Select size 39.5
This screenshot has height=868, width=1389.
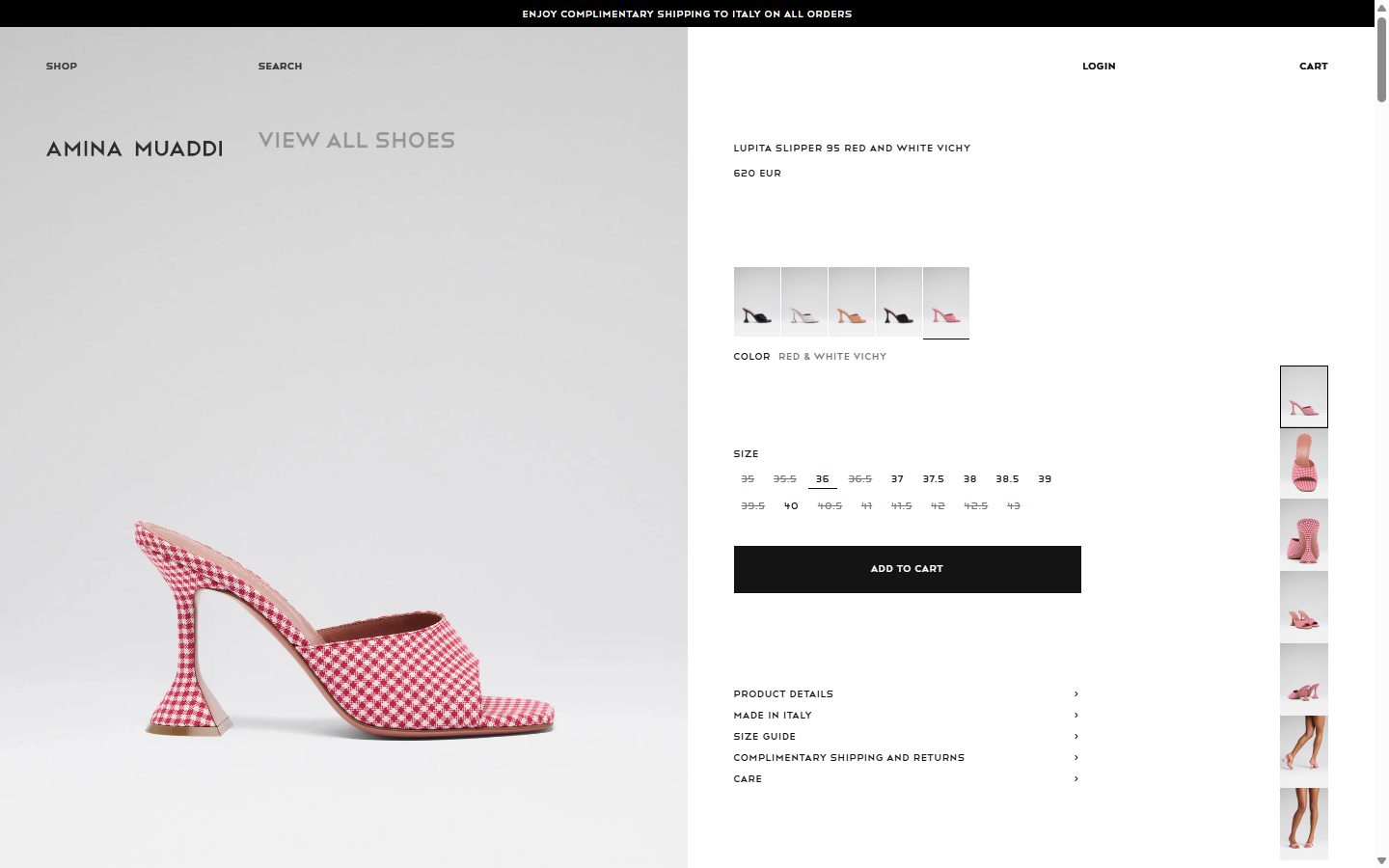(752, 506)
